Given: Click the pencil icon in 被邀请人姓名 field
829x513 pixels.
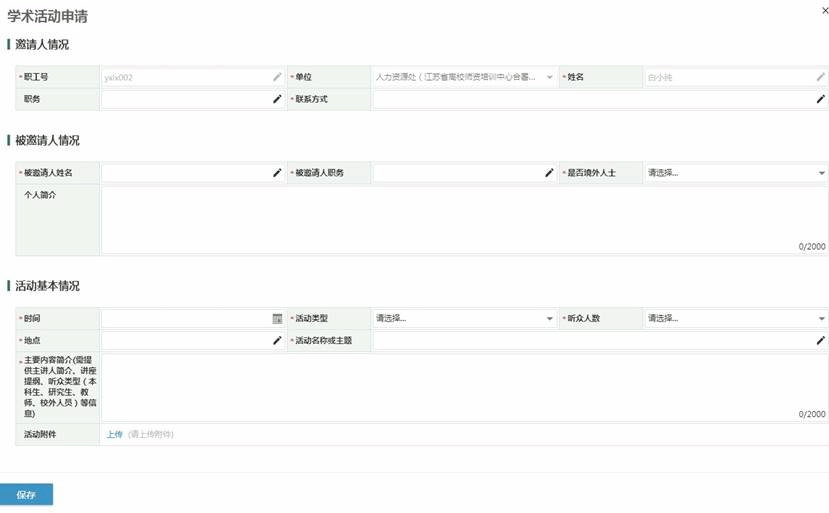Looking at the screenshot, I should (x=277, y=173).
